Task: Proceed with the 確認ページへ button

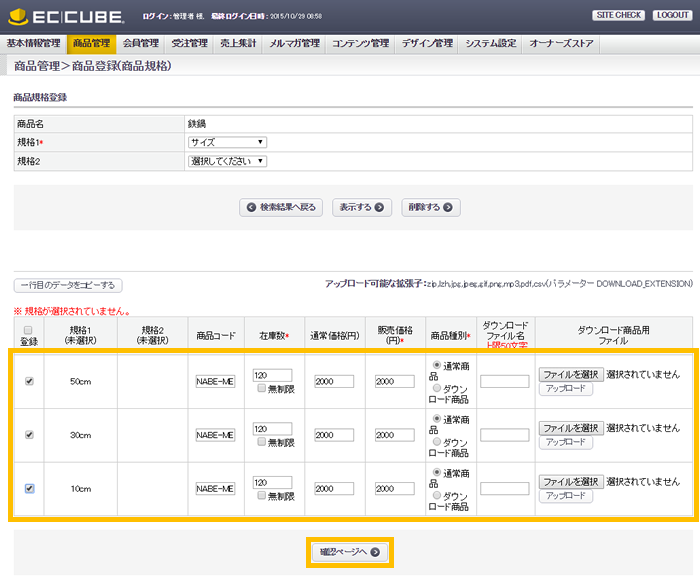Action: pyautogui.click(x=349, y=551)
